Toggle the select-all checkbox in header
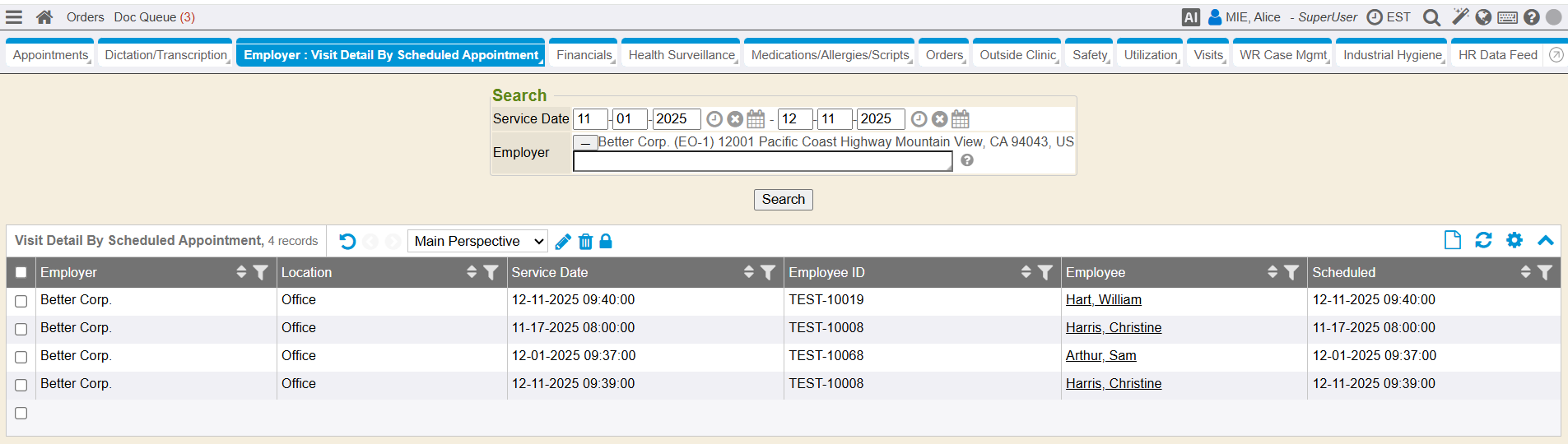1568x444 pixels. point(21,273)
